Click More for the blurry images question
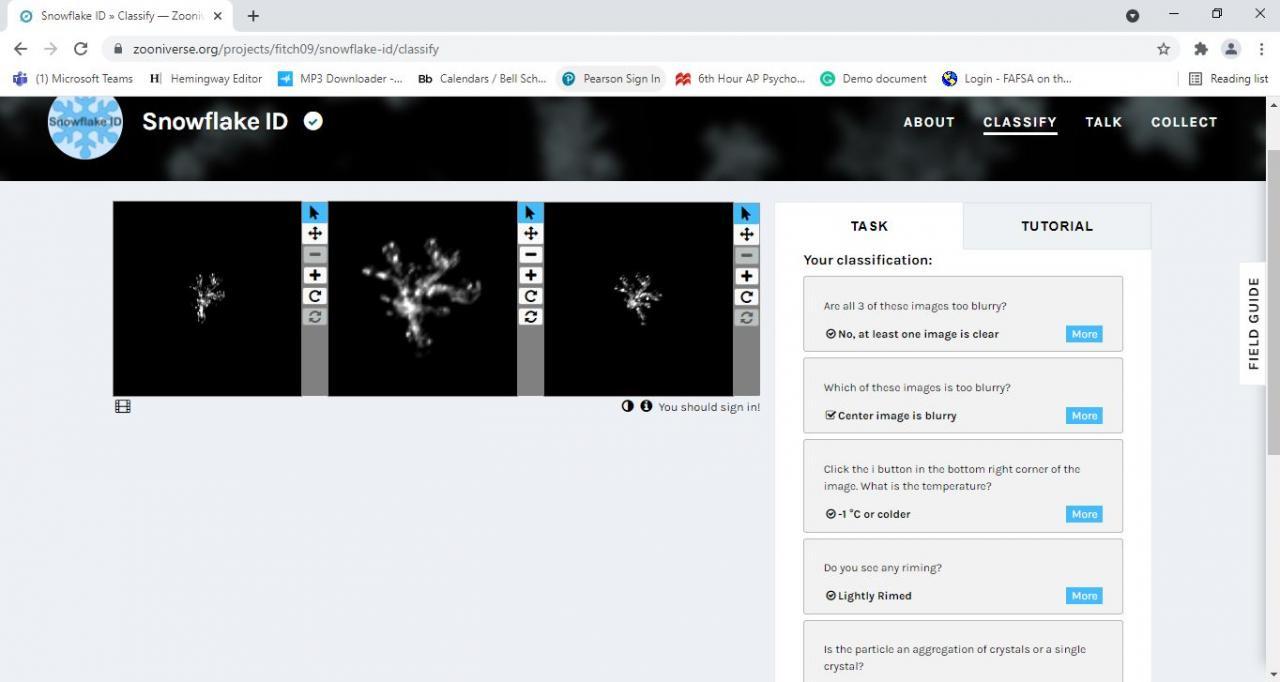Viewport: 1280px width, 682px height. [x=1084, y=334]
